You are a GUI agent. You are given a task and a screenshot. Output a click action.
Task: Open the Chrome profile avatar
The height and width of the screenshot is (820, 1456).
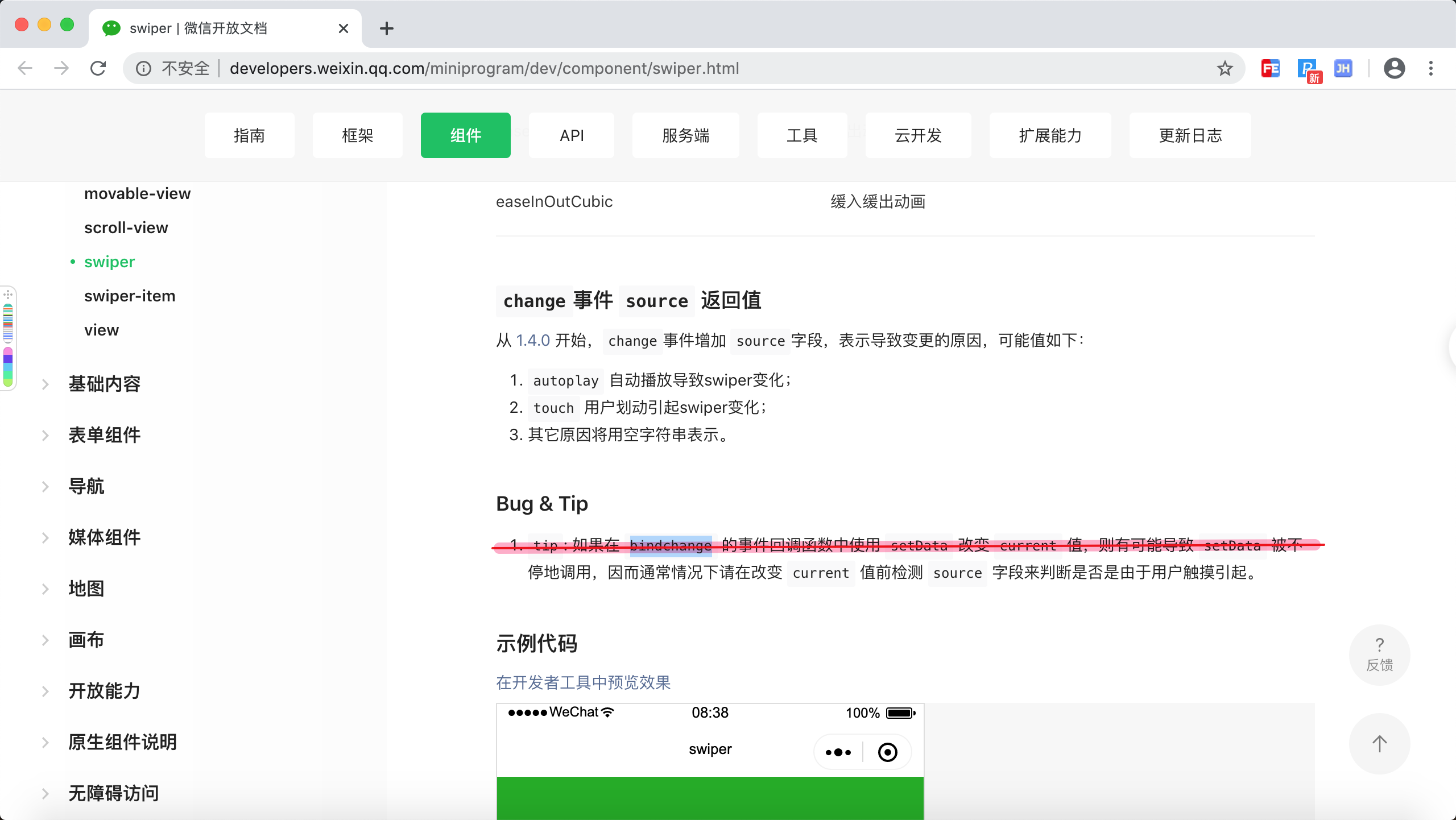coord(1394,68)
